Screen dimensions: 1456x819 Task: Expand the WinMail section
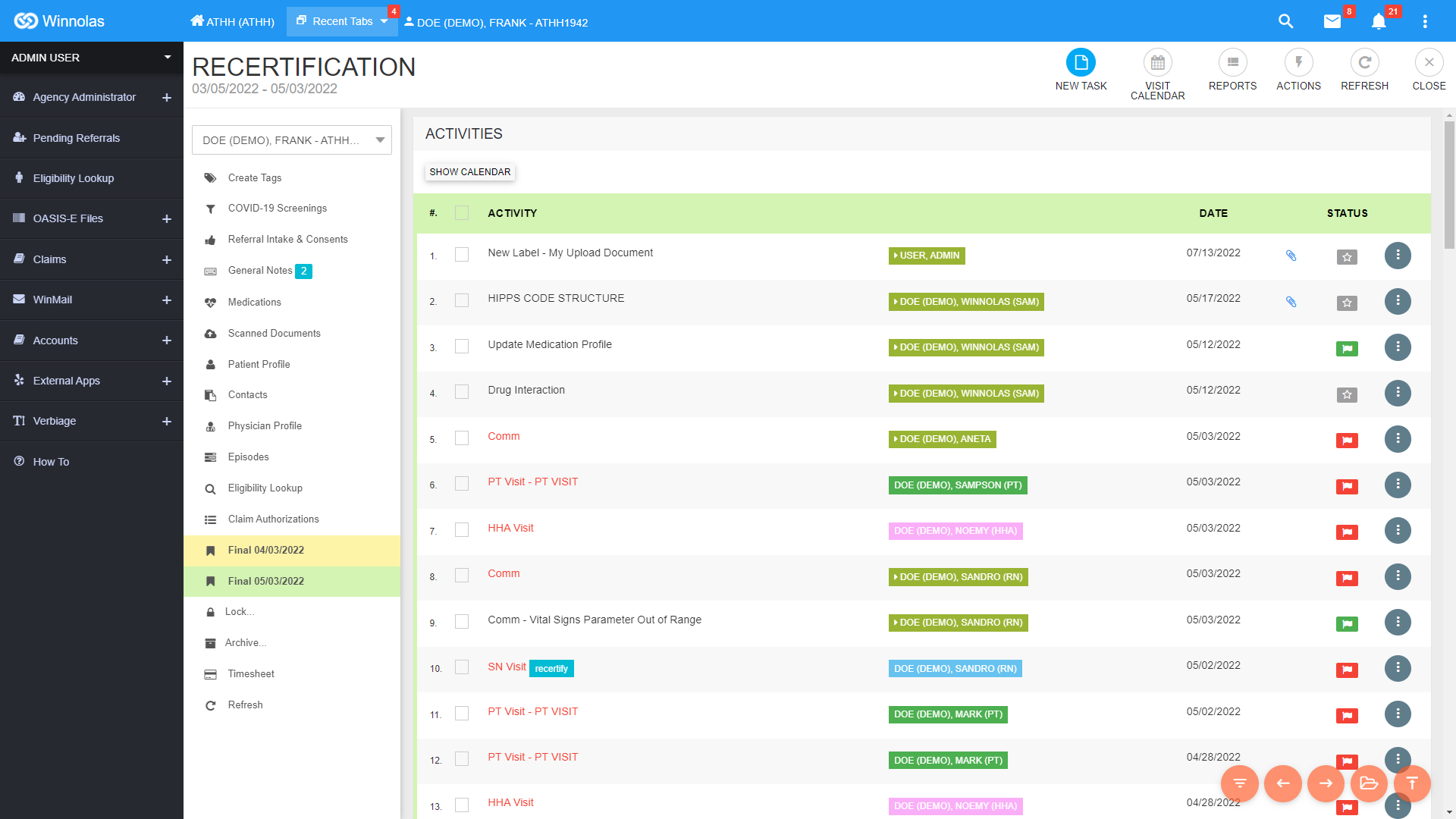(167, 300)
